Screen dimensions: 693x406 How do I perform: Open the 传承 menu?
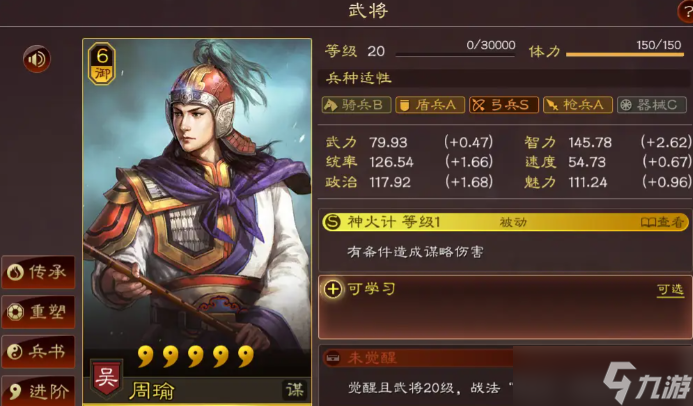[x=38, y=272]
